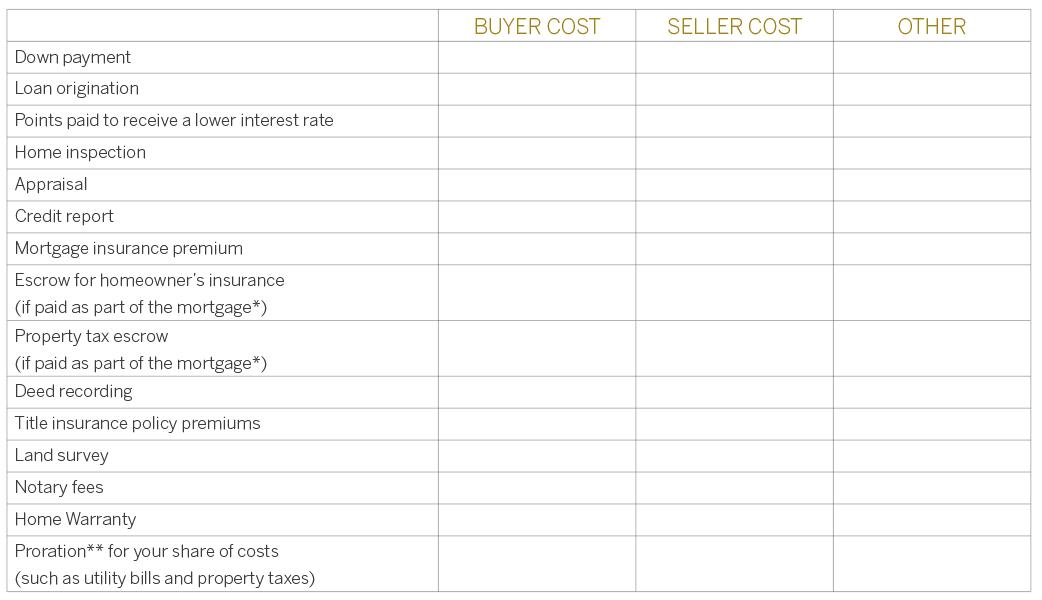The width and height of the screenshot is (1042, 600).
Task: Click Buyer Cost cell for Deed recording
Action: 536,392
